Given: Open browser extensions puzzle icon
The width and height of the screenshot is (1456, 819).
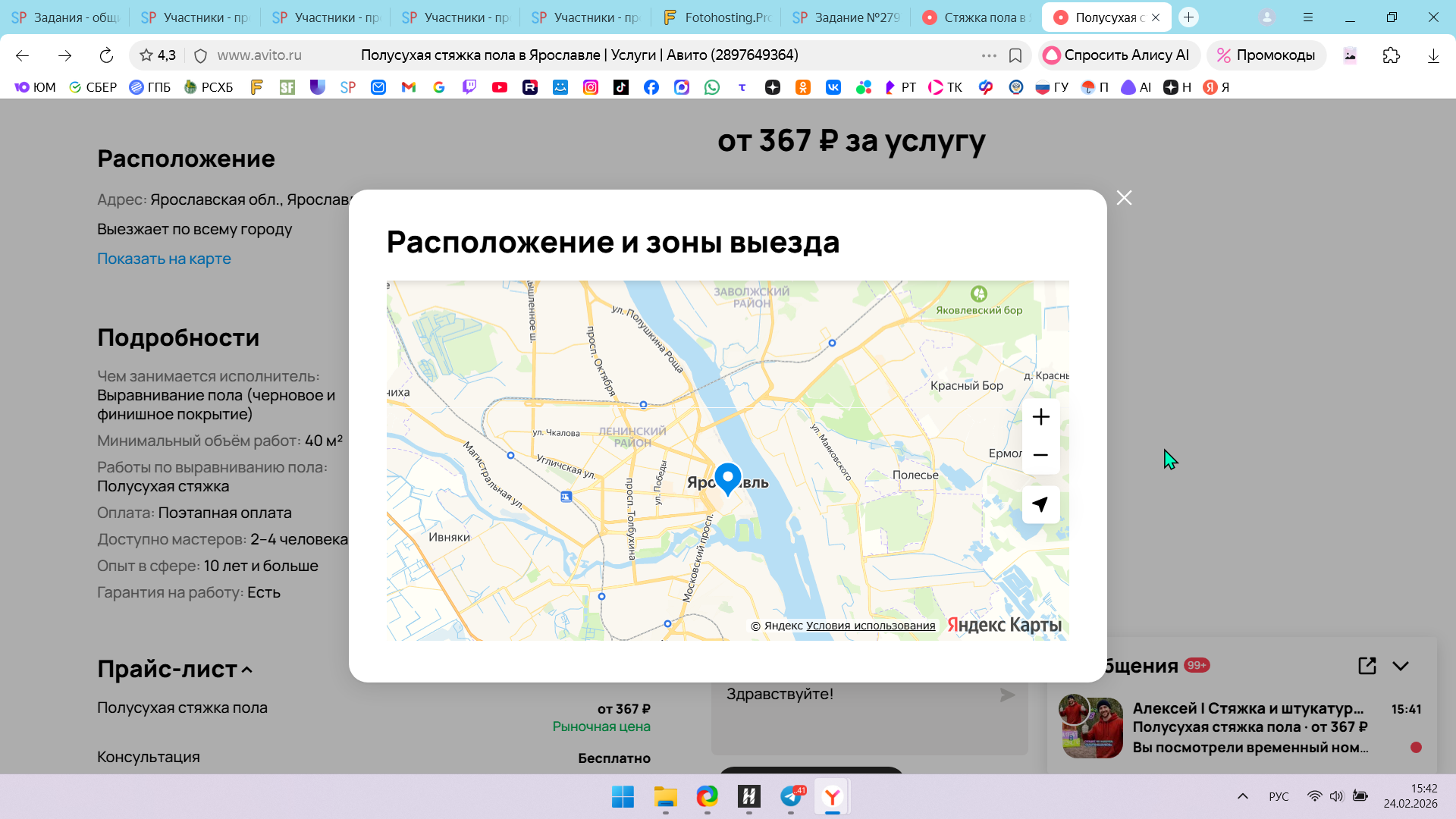Looking at the screenshot, I should (x=1391, y=55).
